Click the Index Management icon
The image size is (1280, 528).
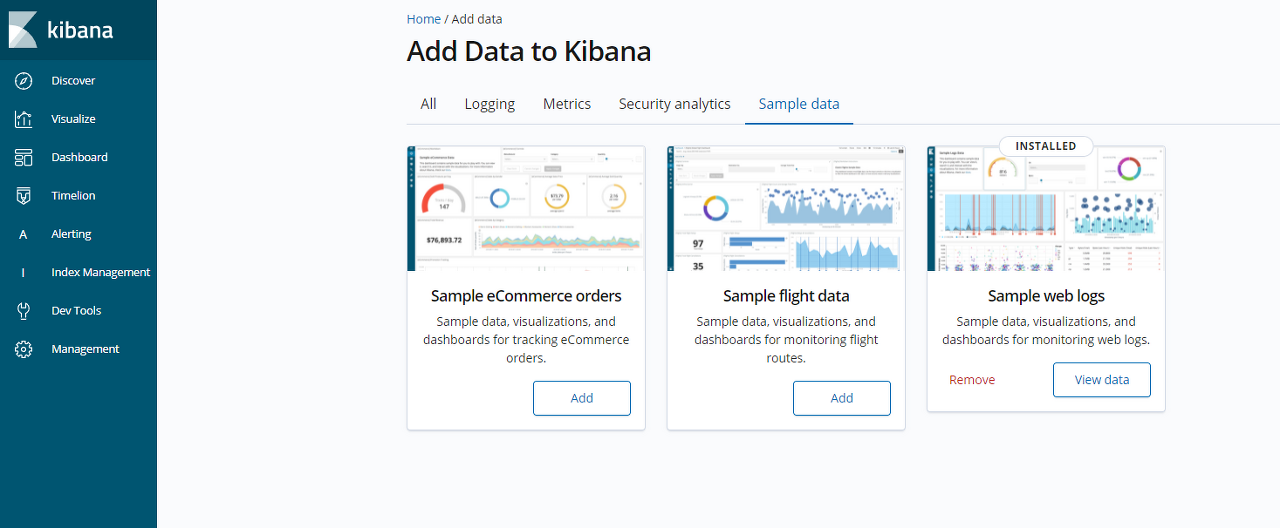pos(24,273)
